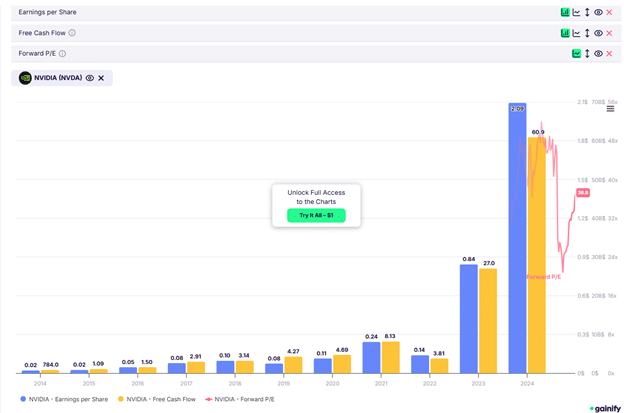Screen dimensions: 624x413
Task: Click Try It All - $1 button
Action: (315, 215)
